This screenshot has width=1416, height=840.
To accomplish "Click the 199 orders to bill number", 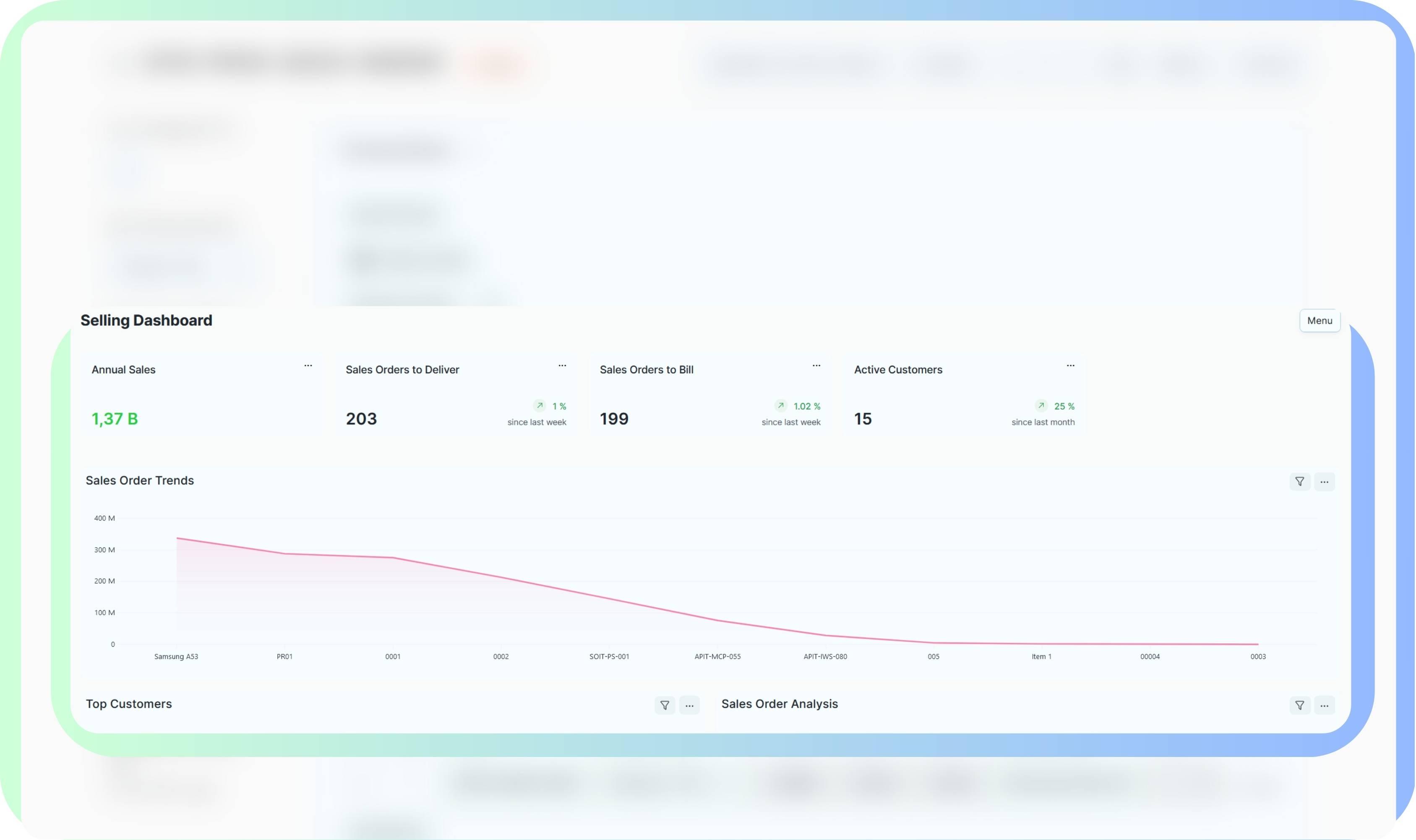I will [x=614, y=419].
